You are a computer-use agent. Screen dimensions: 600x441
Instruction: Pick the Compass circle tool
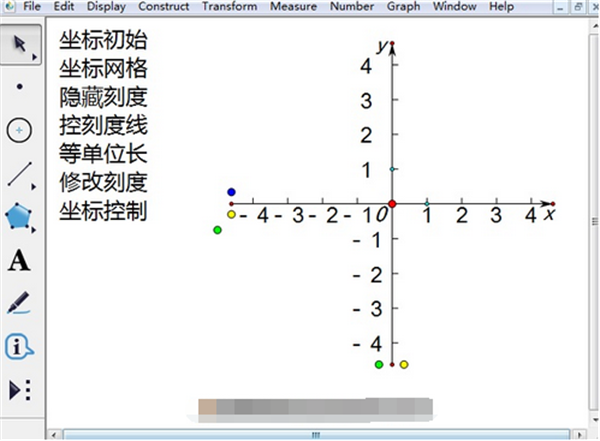tap(19, 130)
